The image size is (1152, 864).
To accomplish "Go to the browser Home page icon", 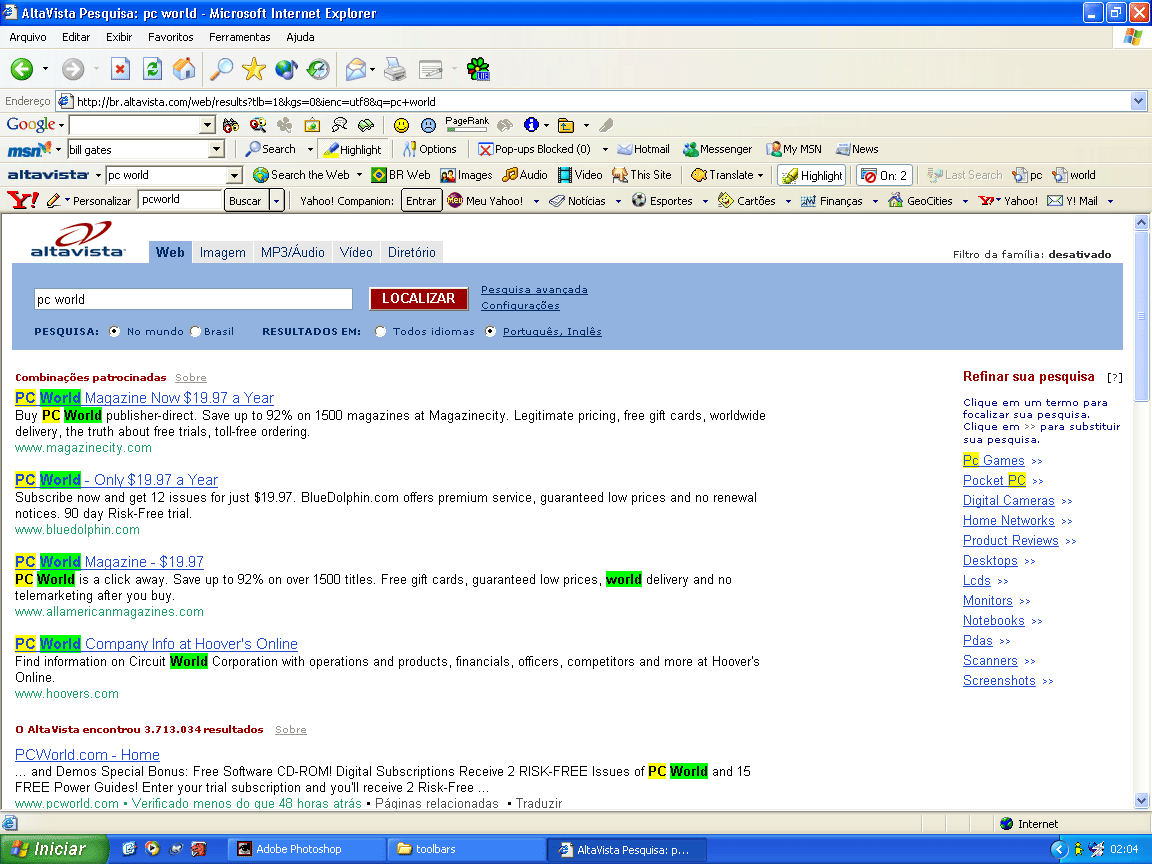I will 184,69.
